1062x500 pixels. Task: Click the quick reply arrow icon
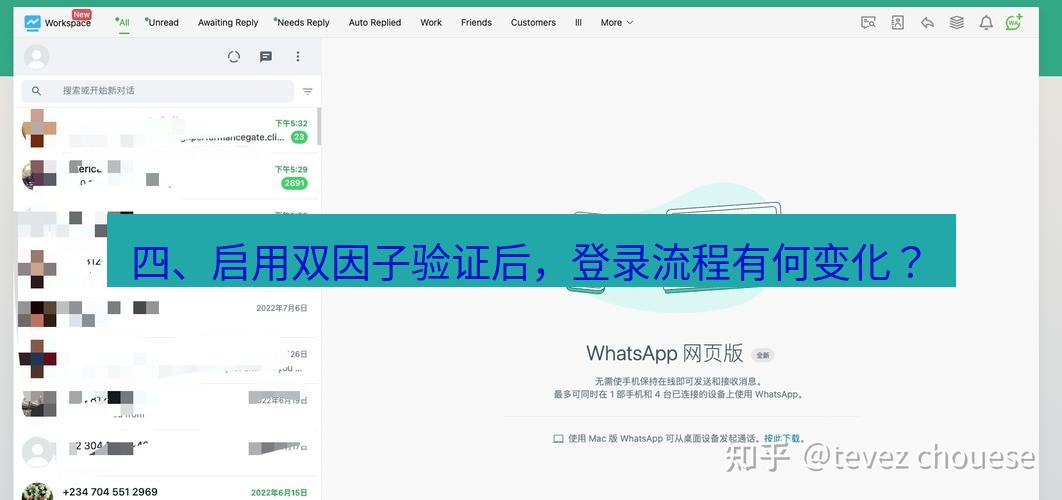[x=927, y=22]
